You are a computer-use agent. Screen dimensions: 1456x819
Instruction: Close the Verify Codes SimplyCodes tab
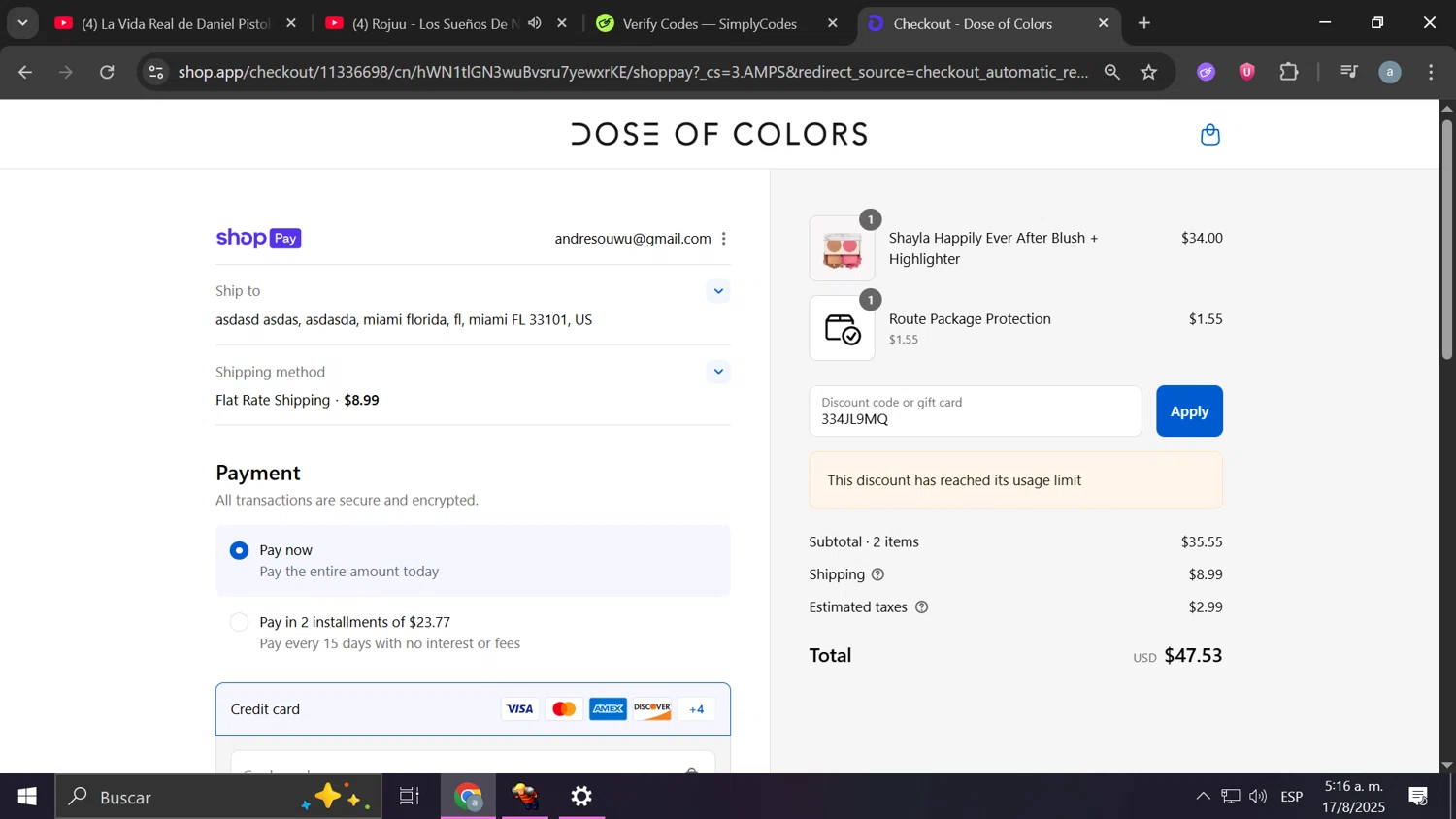point(833,23)
